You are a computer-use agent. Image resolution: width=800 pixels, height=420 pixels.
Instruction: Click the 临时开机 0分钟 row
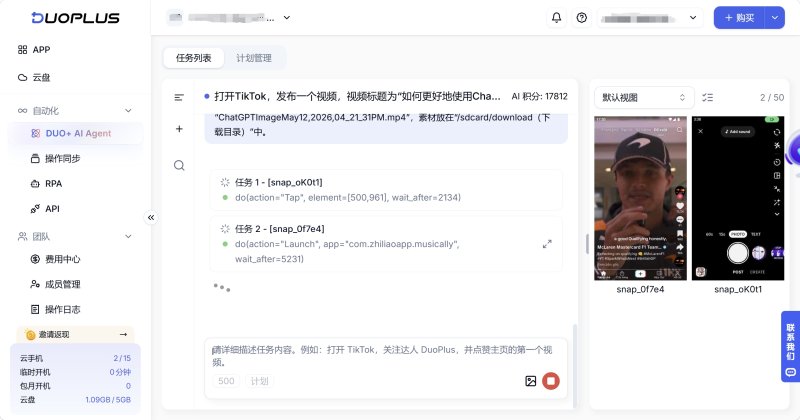click(x=75, y=372)
